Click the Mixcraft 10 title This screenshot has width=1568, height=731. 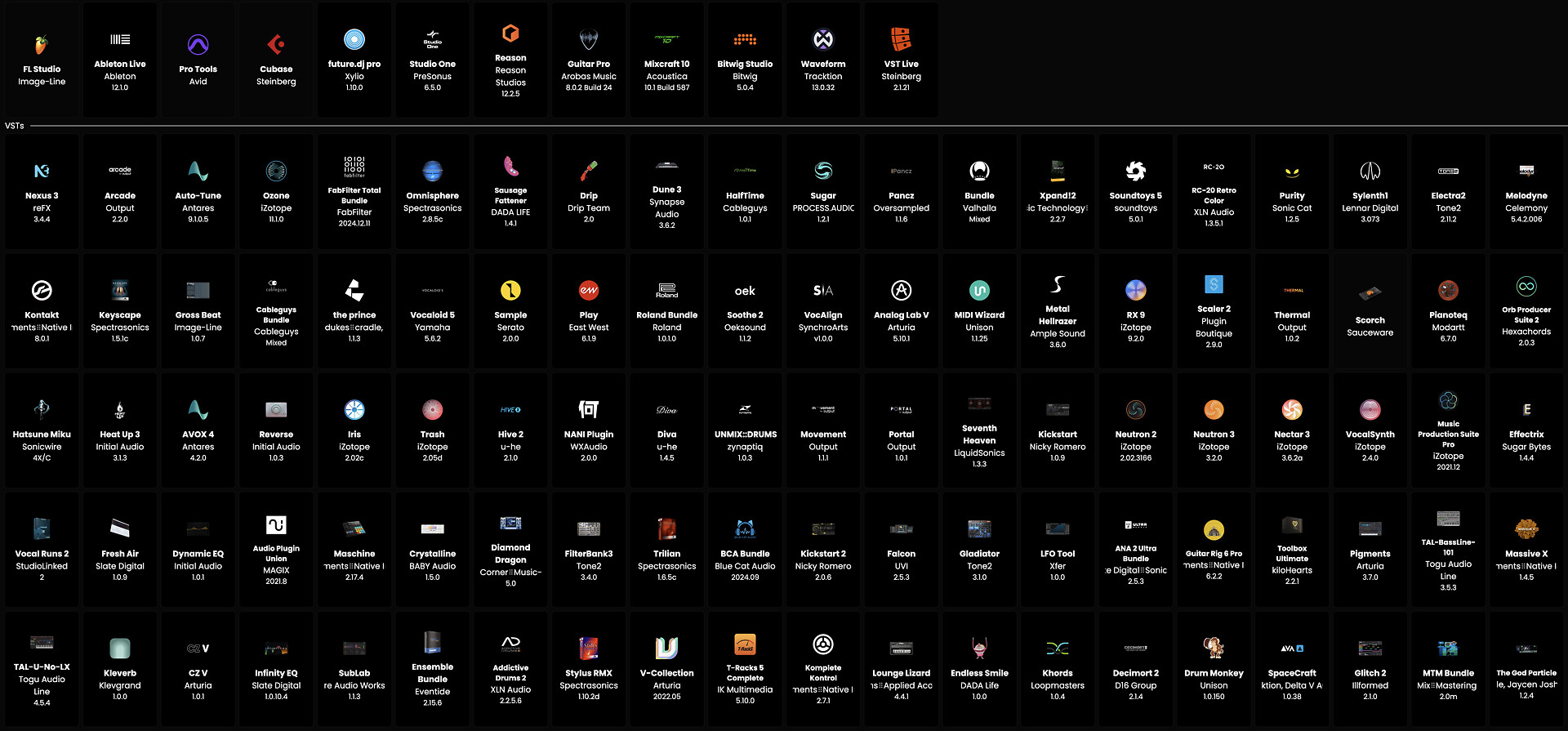[x=666, y=64]
